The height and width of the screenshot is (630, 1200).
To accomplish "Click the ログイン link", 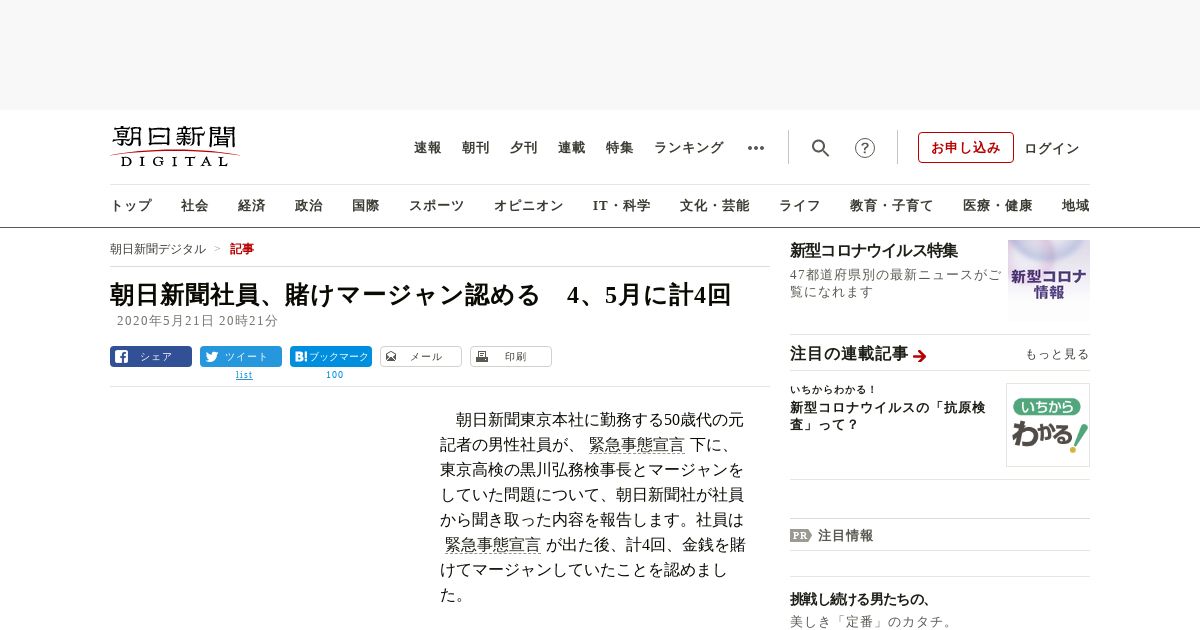I will 1052,148.
